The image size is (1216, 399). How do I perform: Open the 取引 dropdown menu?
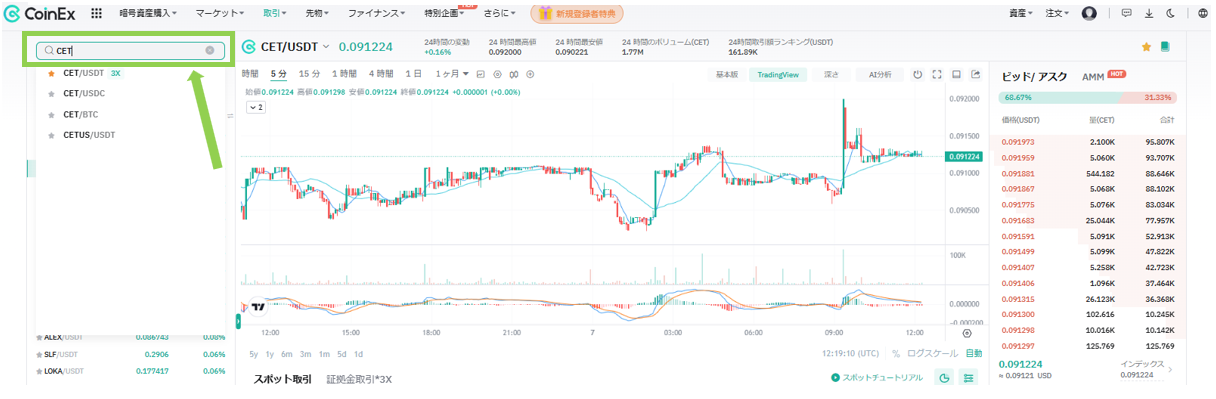coord(275,14)
